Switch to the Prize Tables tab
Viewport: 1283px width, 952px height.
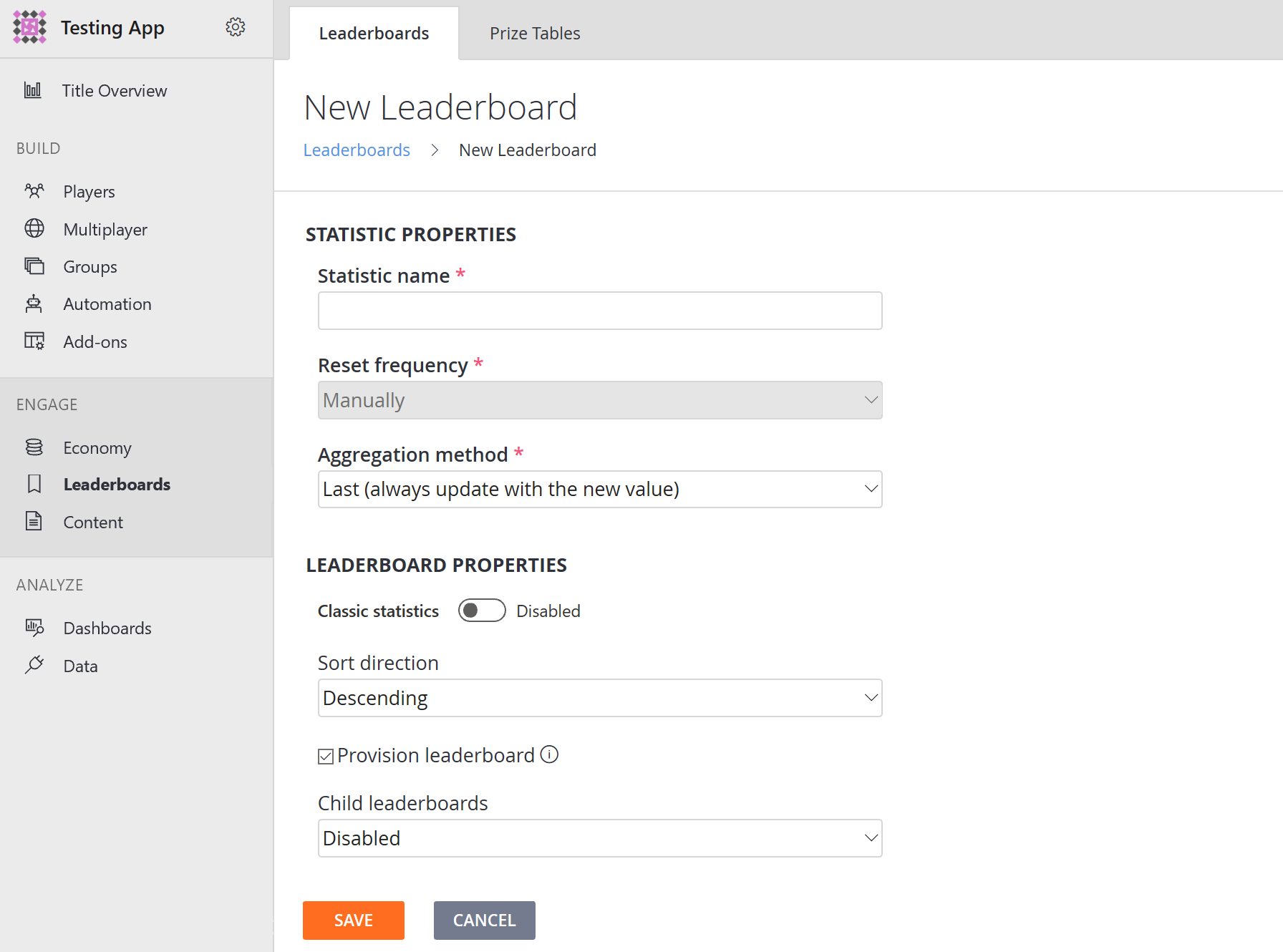(535, 34)
